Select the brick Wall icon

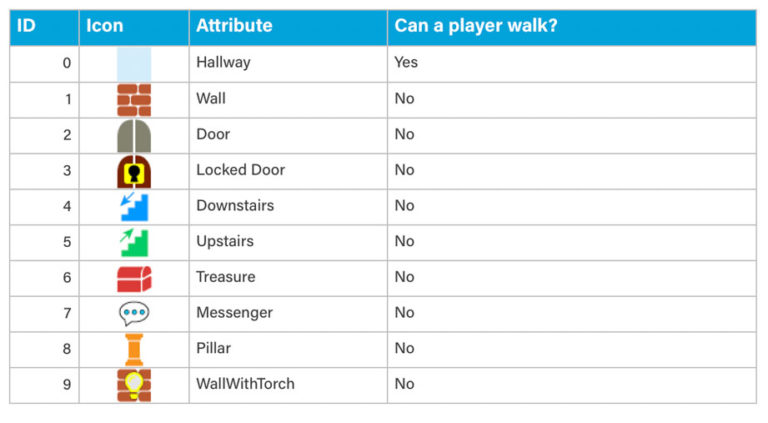(x=134, y=99)
